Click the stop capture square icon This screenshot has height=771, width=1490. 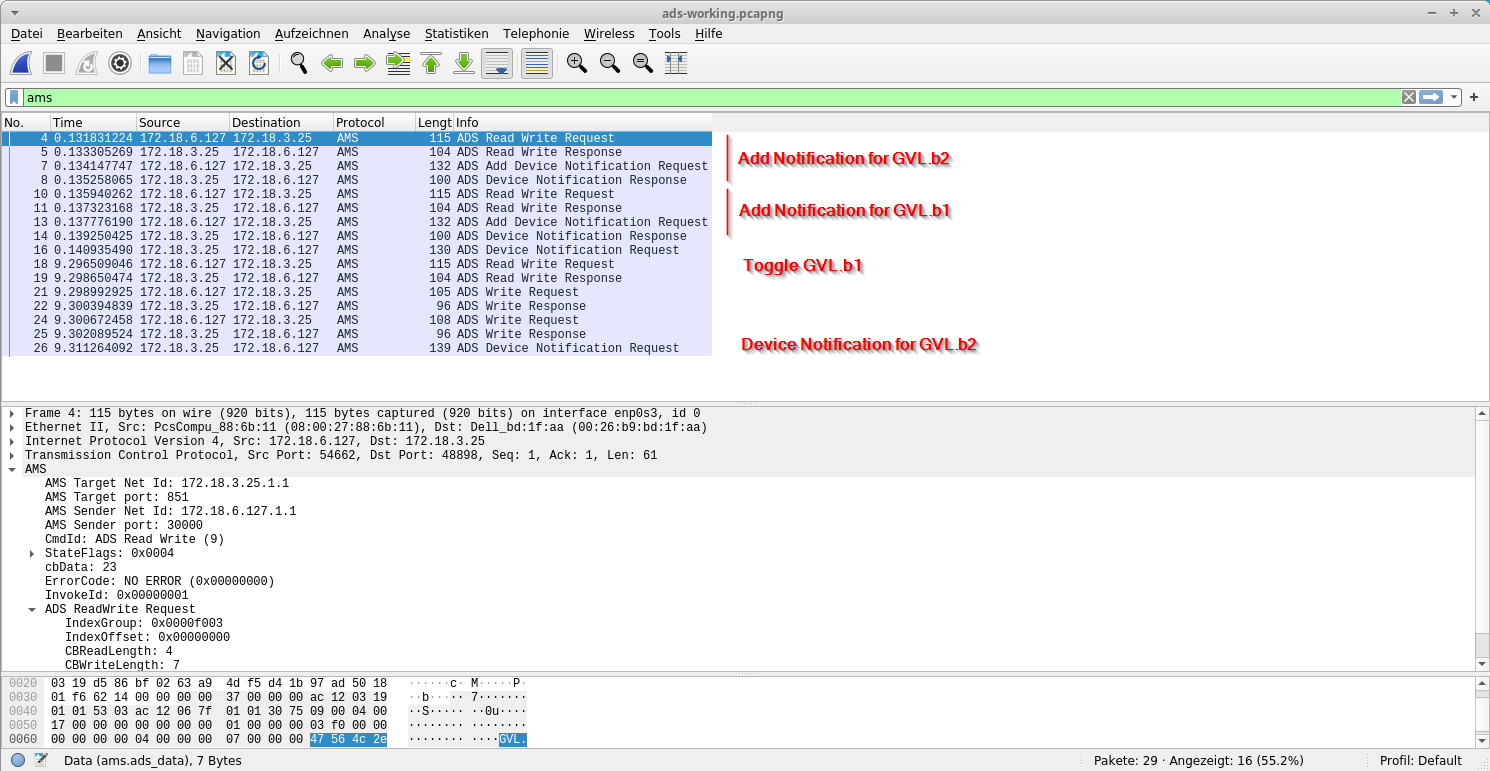[x=54, y=64]
